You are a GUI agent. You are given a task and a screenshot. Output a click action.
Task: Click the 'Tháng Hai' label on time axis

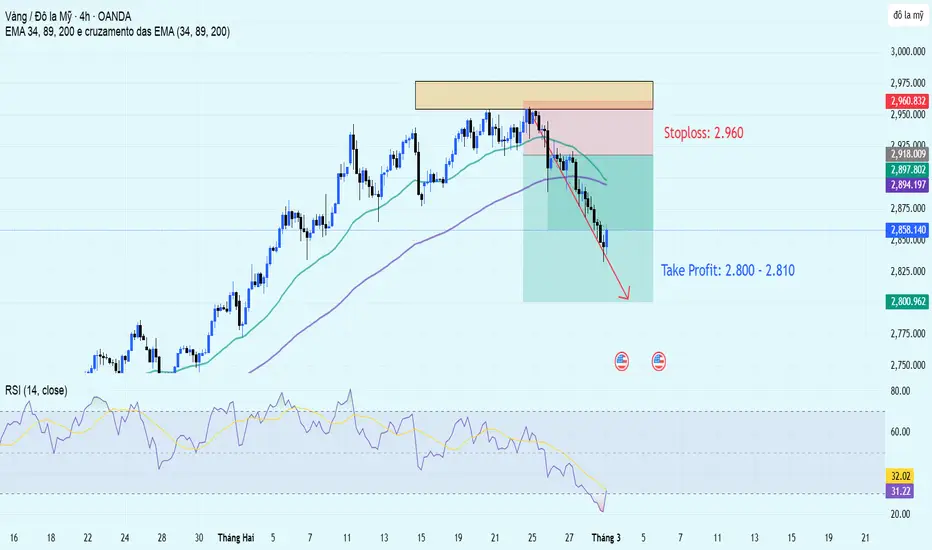tap(236, 538)
